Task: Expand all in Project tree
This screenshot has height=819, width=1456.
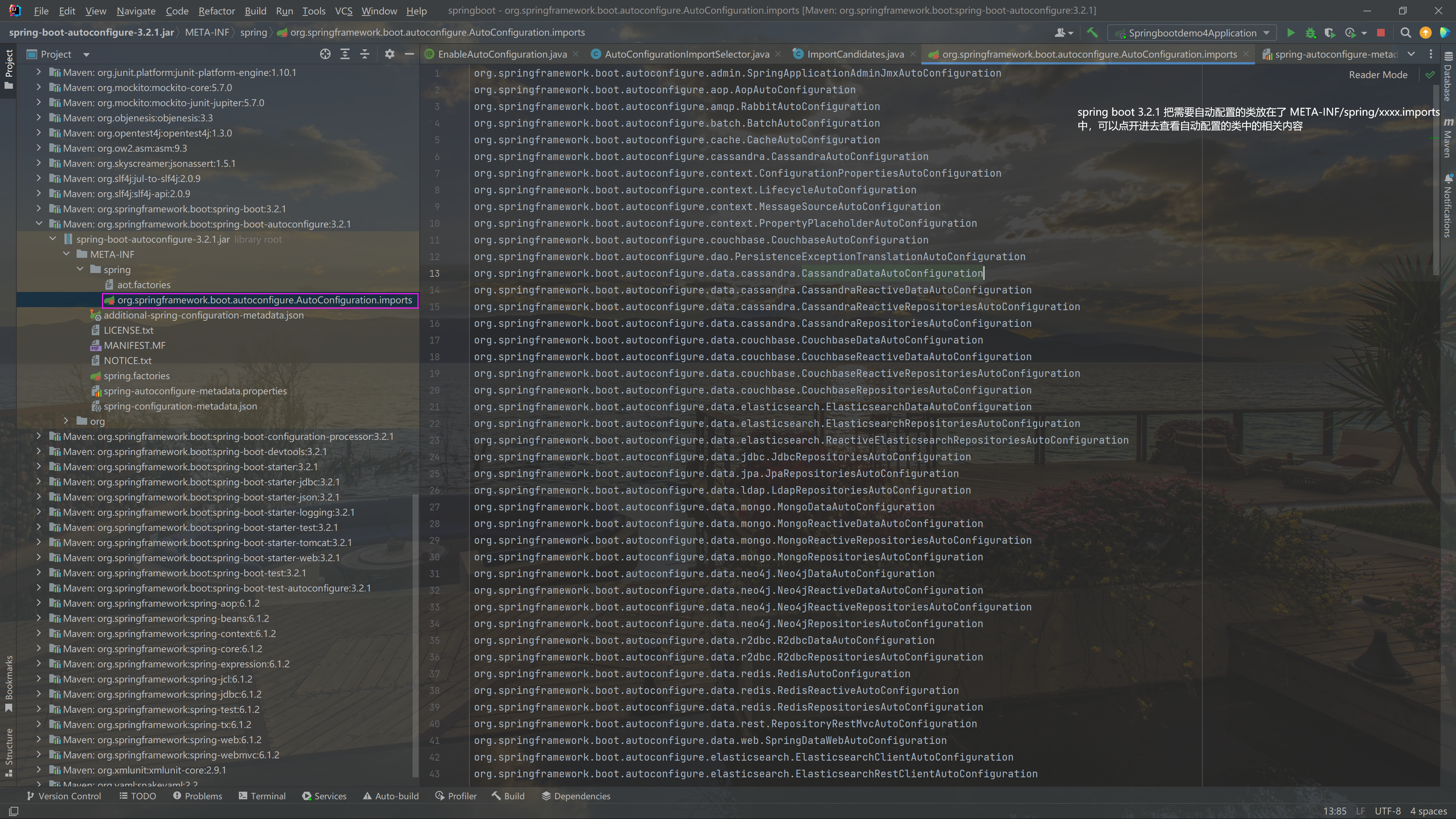Action: coord(345,54)
